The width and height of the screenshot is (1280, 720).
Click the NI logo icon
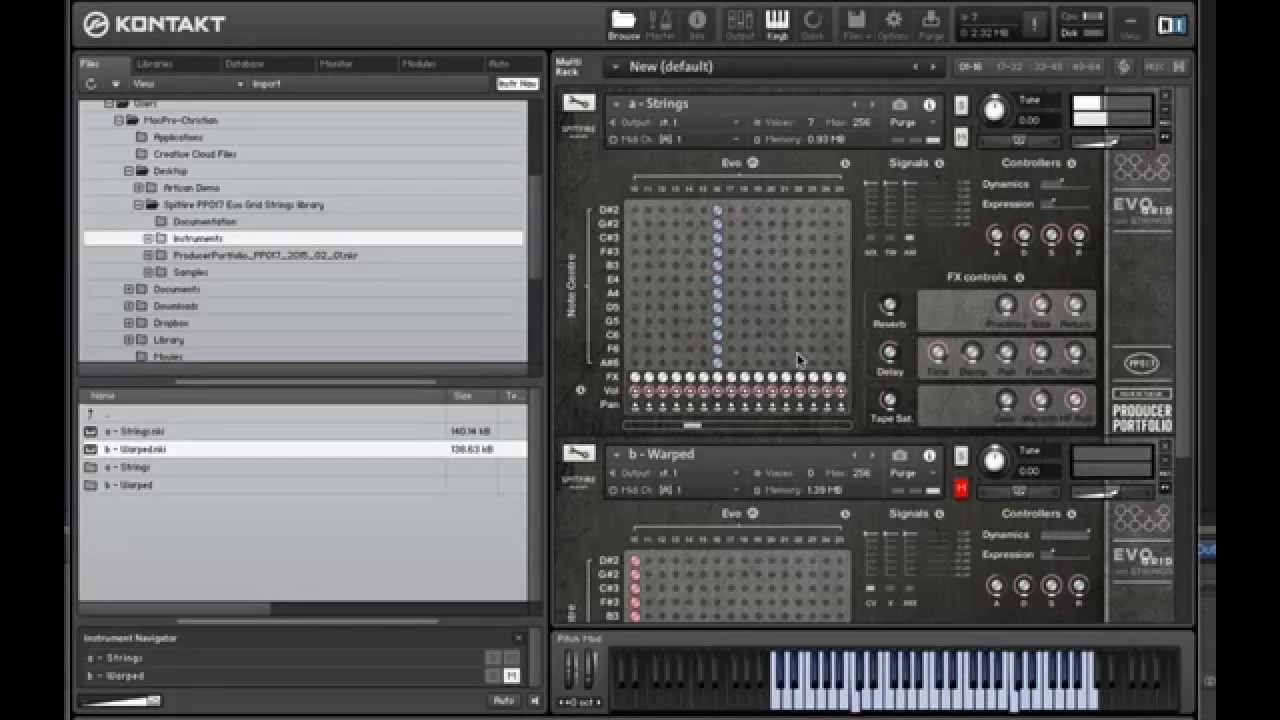tap(1171, 25)
